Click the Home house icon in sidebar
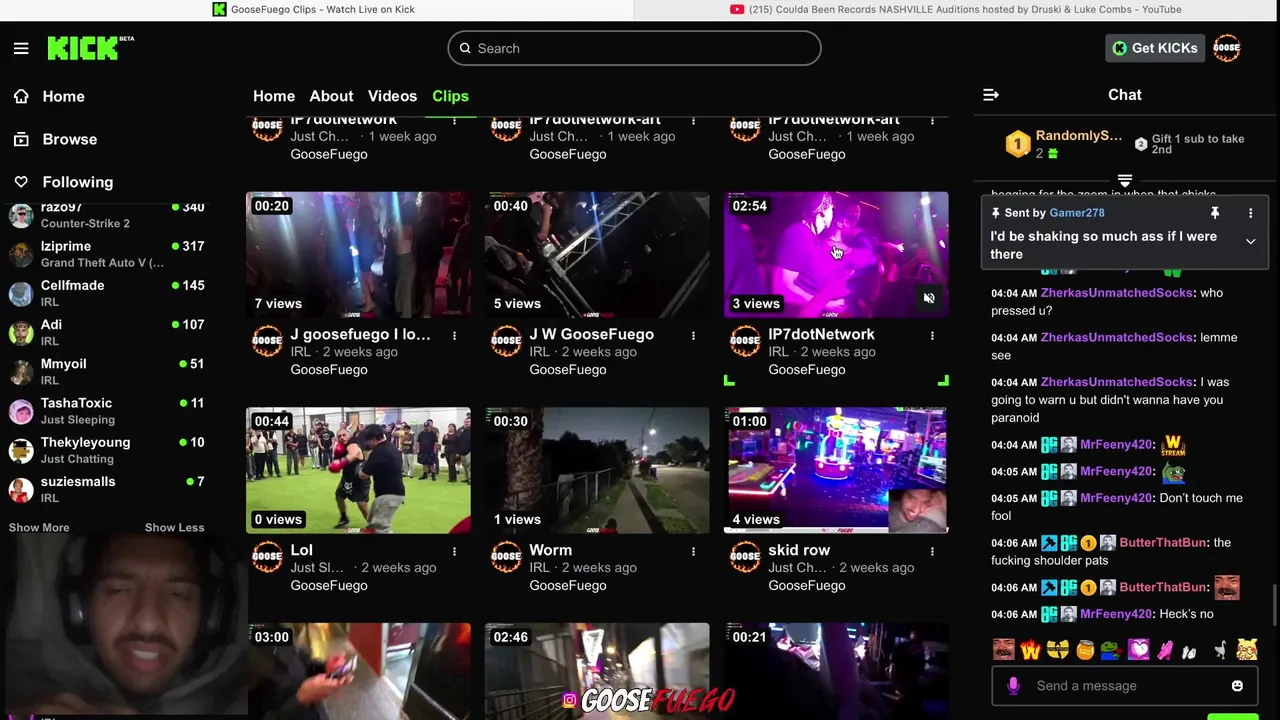Screen dimensions: 1280x720 point(21,96)
